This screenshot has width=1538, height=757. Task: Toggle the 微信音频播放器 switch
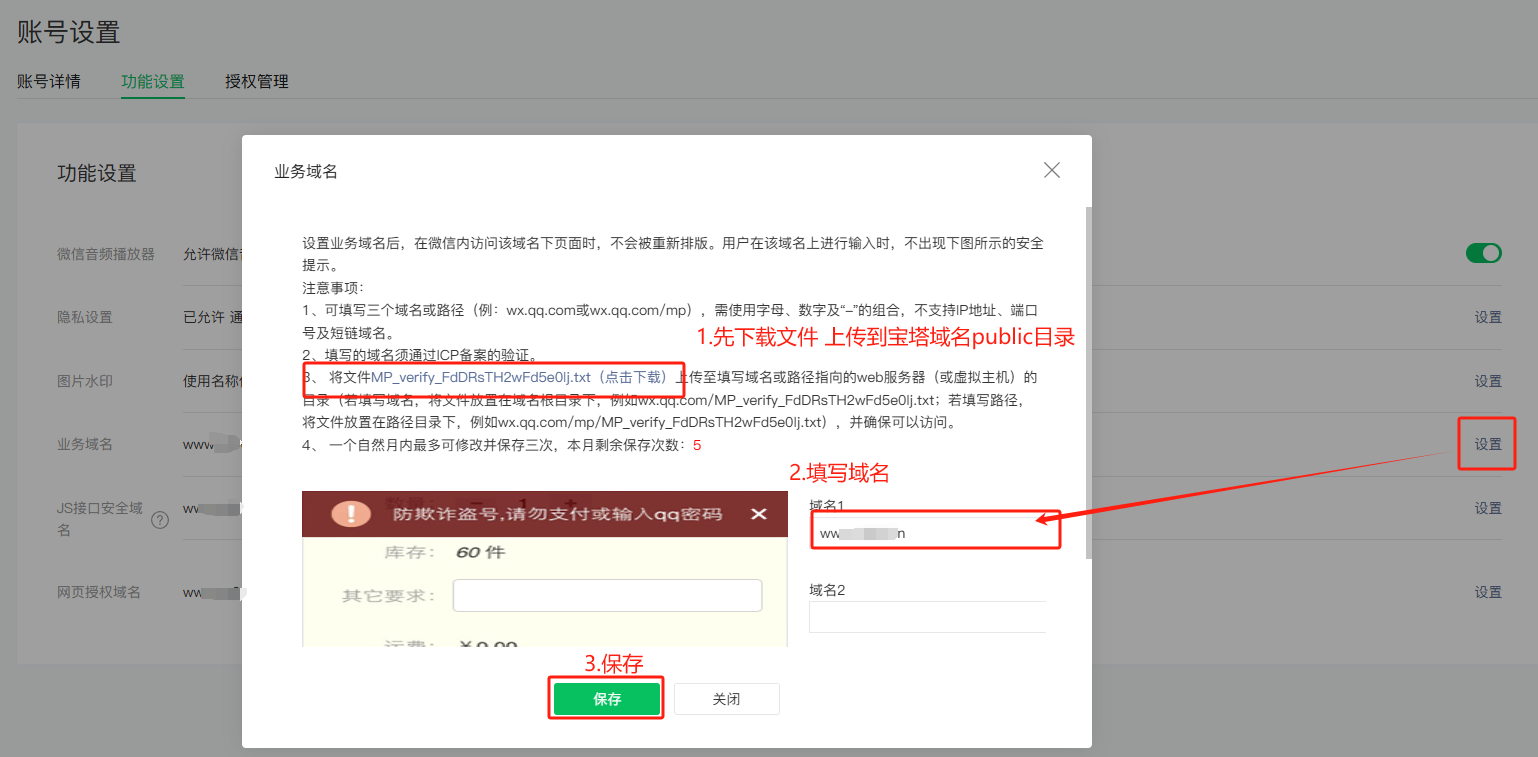(x=1483, y=253)
